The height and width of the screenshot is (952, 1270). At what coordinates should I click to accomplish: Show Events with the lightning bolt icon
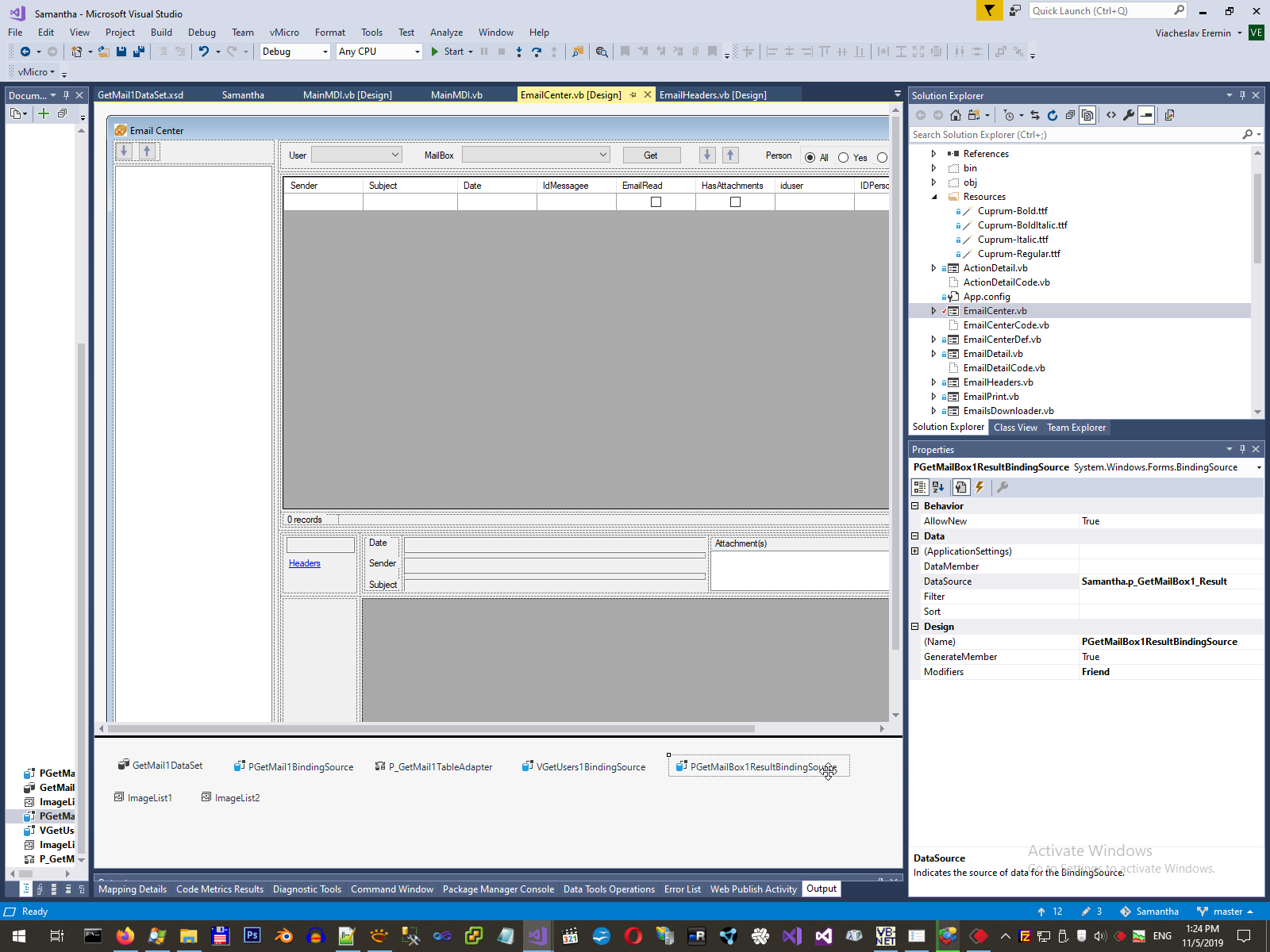[979, 487]
